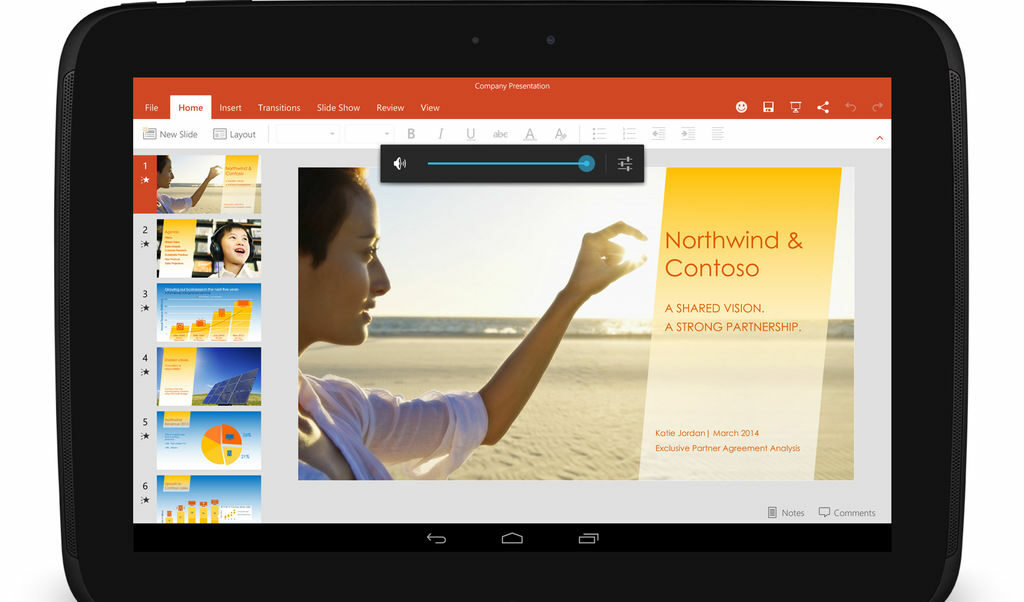Redo the last action
Viewport: 1024px width, 602px height.
[877, 106]
